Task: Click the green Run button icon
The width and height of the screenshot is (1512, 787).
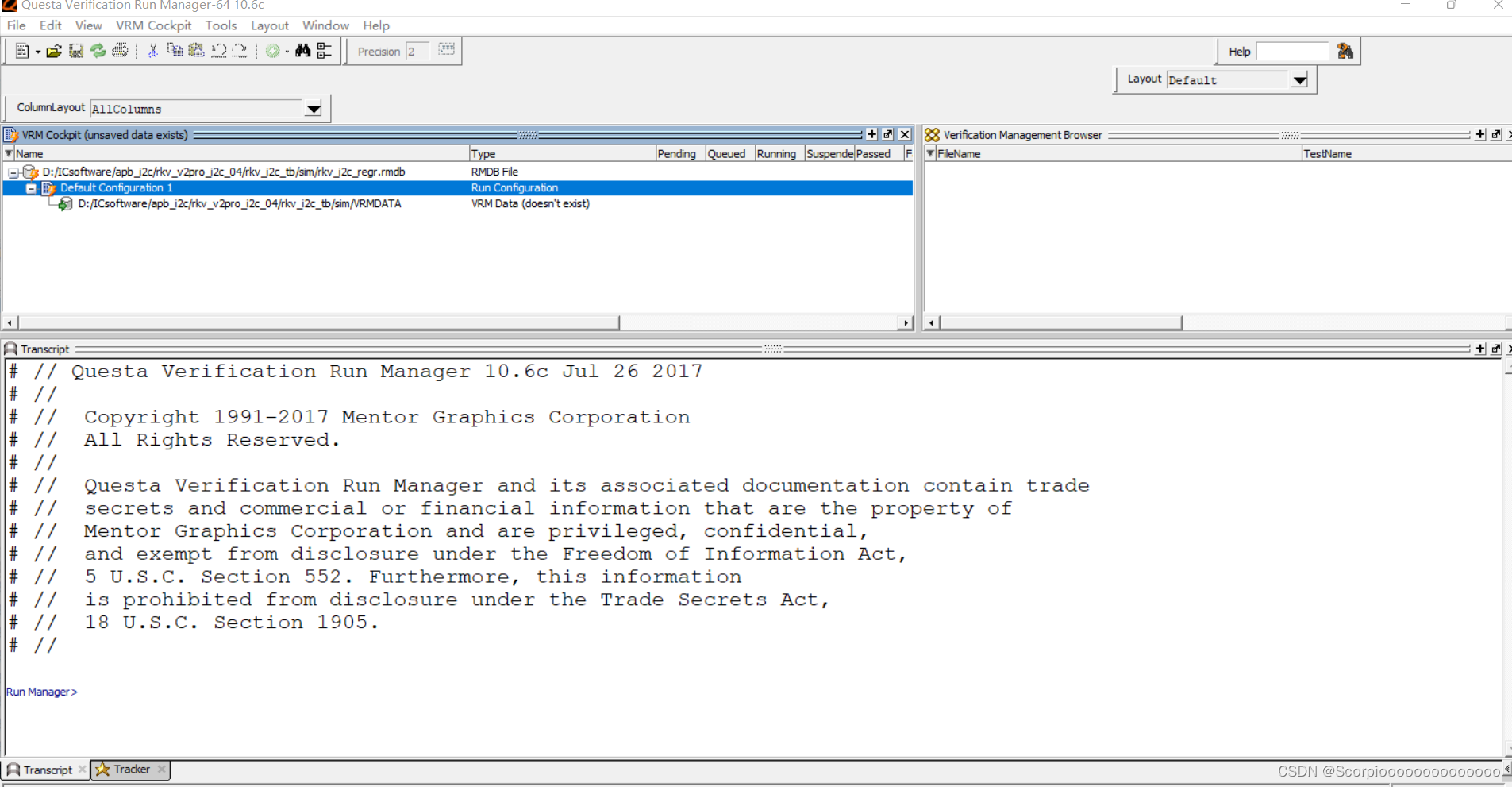Action: (x=273, y=52)
